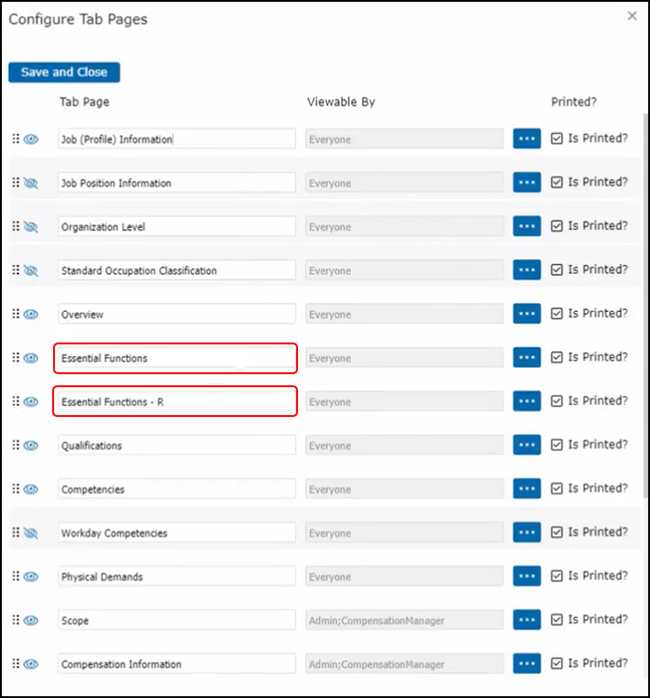Viewport: 650px width, 698px height.
Task: Show the Organization Level tab with eye icon
Action: pos(31,227)
